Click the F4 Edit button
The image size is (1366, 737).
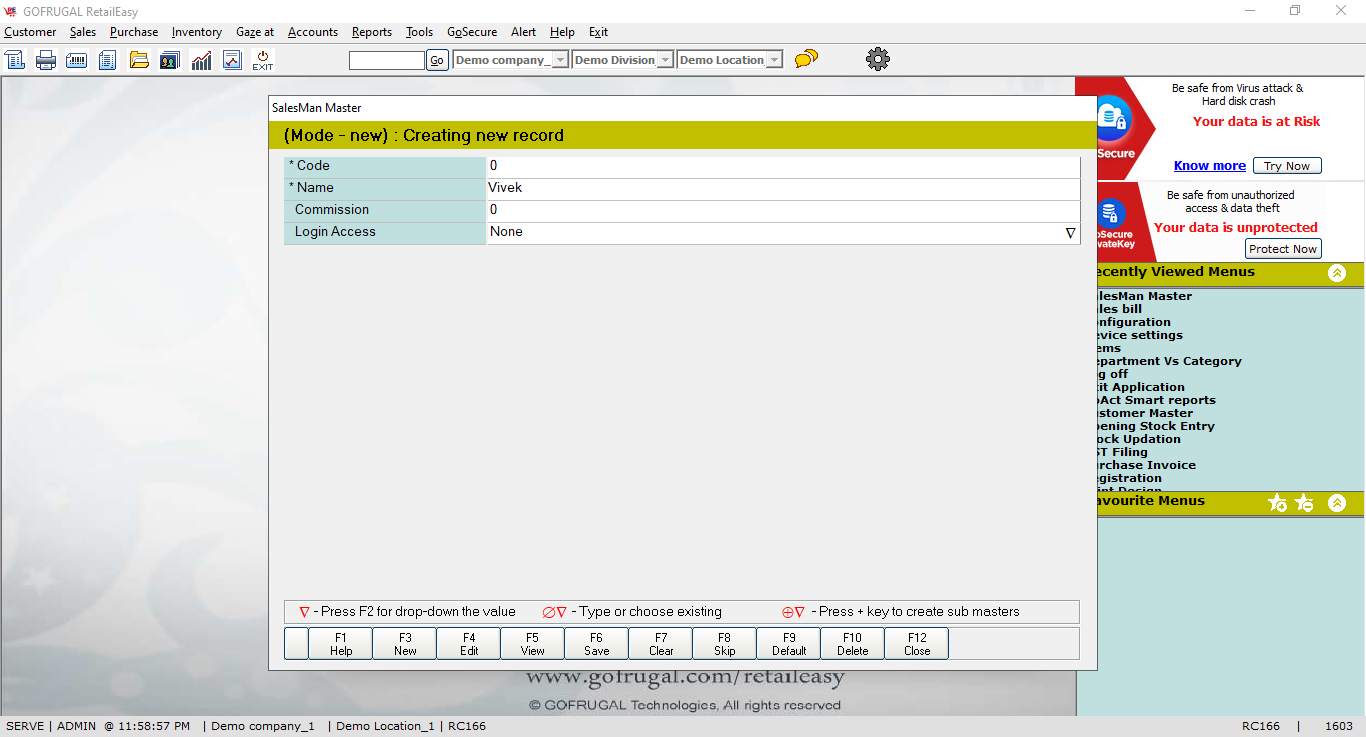(x=469, y=644)
